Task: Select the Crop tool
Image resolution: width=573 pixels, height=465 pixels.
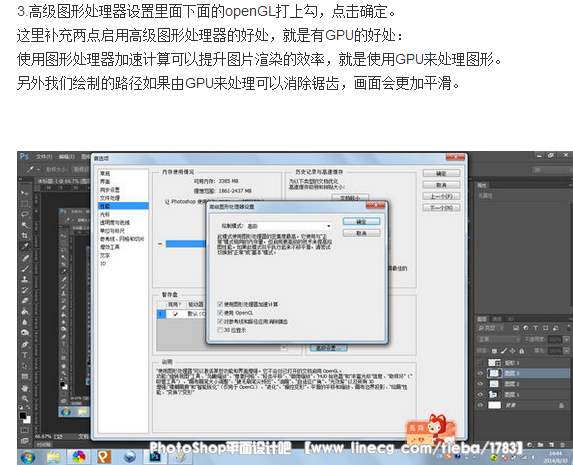Action: (24, 235)
